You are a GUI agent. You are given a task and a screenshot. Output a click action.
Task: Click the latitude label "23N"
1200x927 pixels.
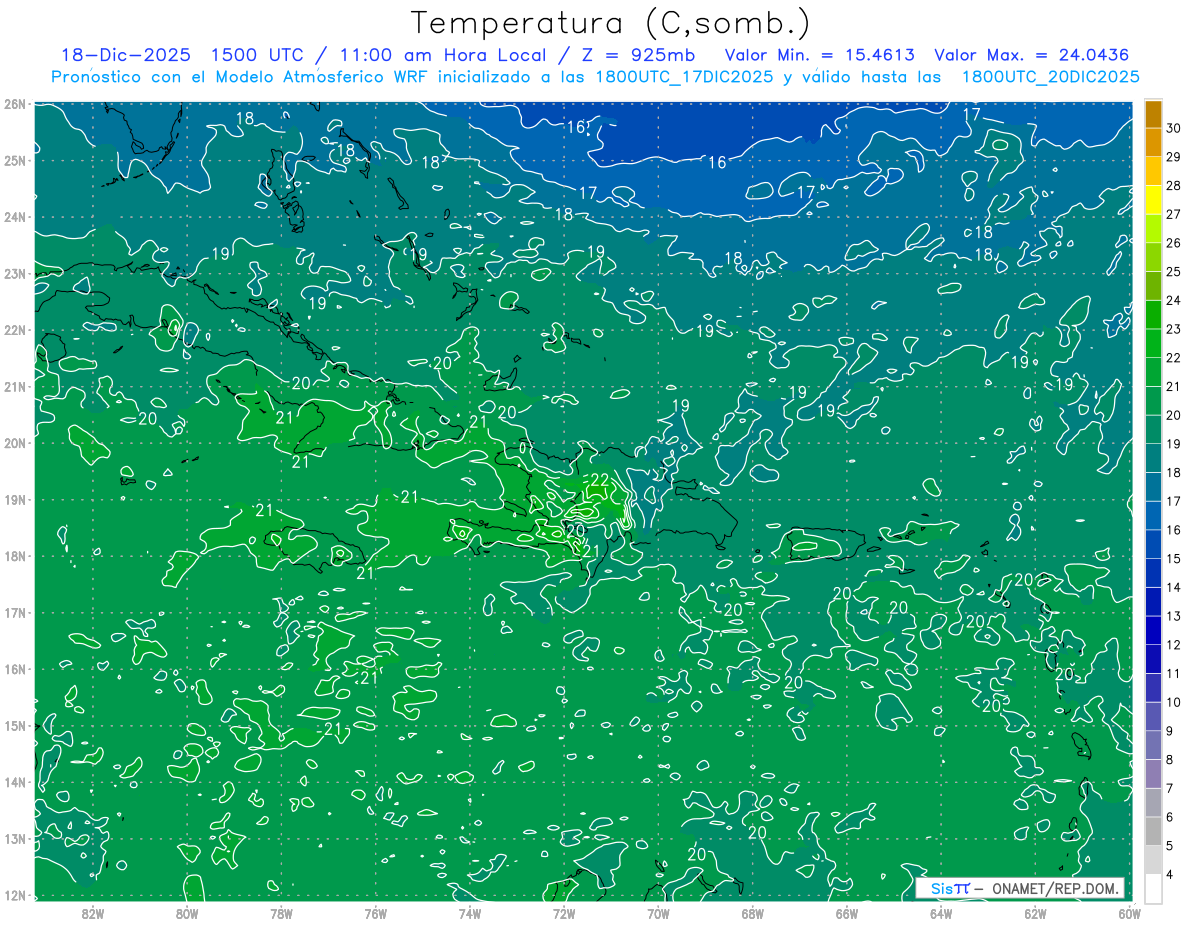point(14,273)
